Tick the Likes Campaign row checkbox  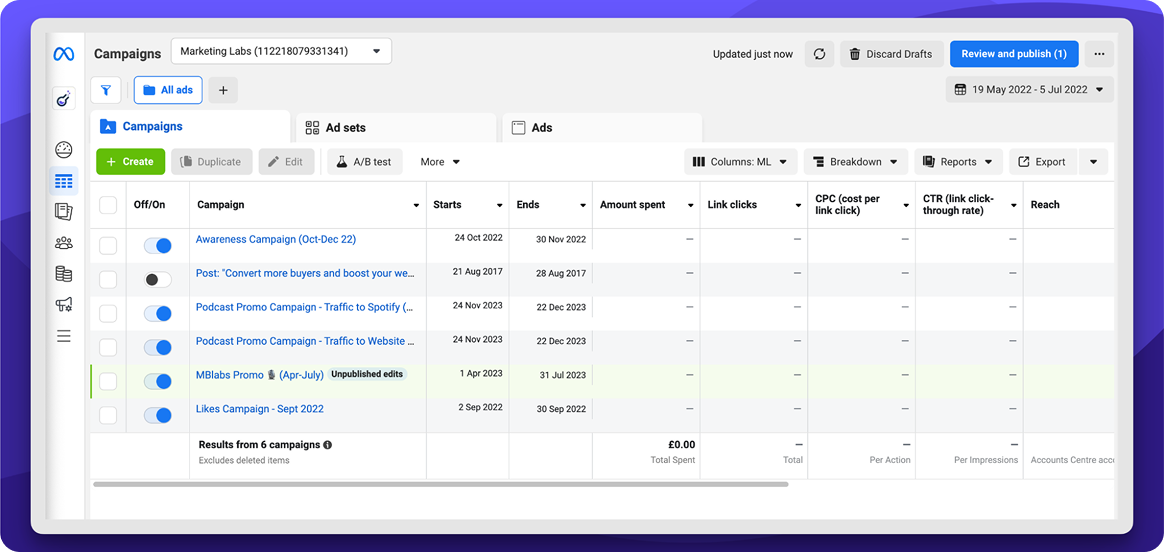(x=108, y=415)
